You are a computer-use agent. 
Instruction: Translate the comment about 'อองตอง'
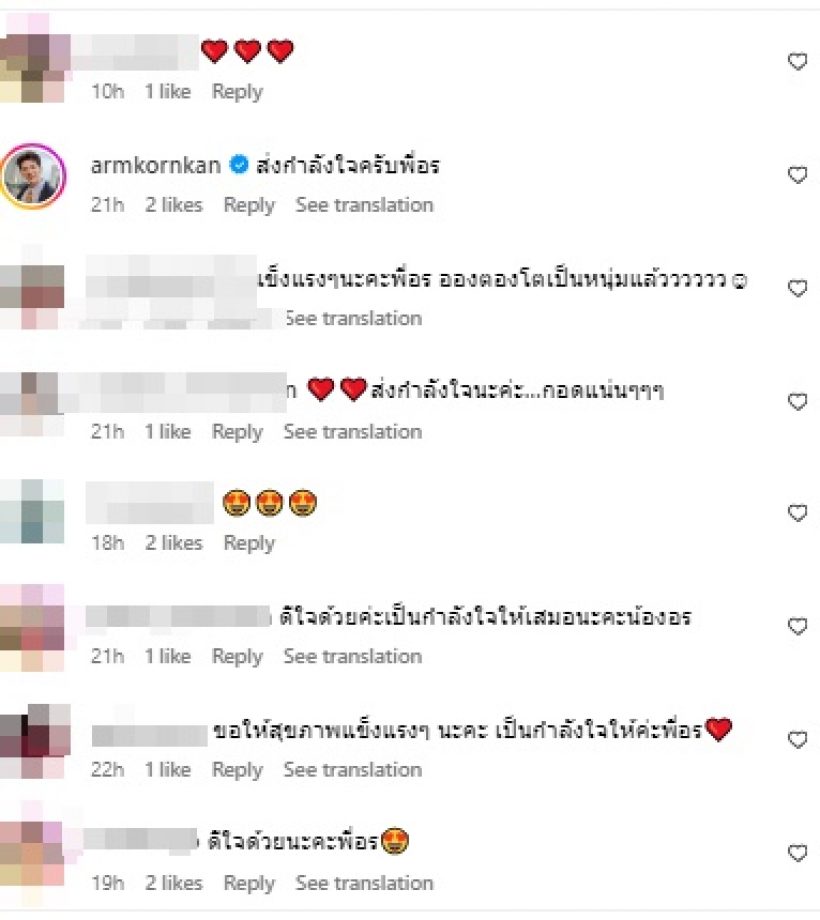pos(354,319)
